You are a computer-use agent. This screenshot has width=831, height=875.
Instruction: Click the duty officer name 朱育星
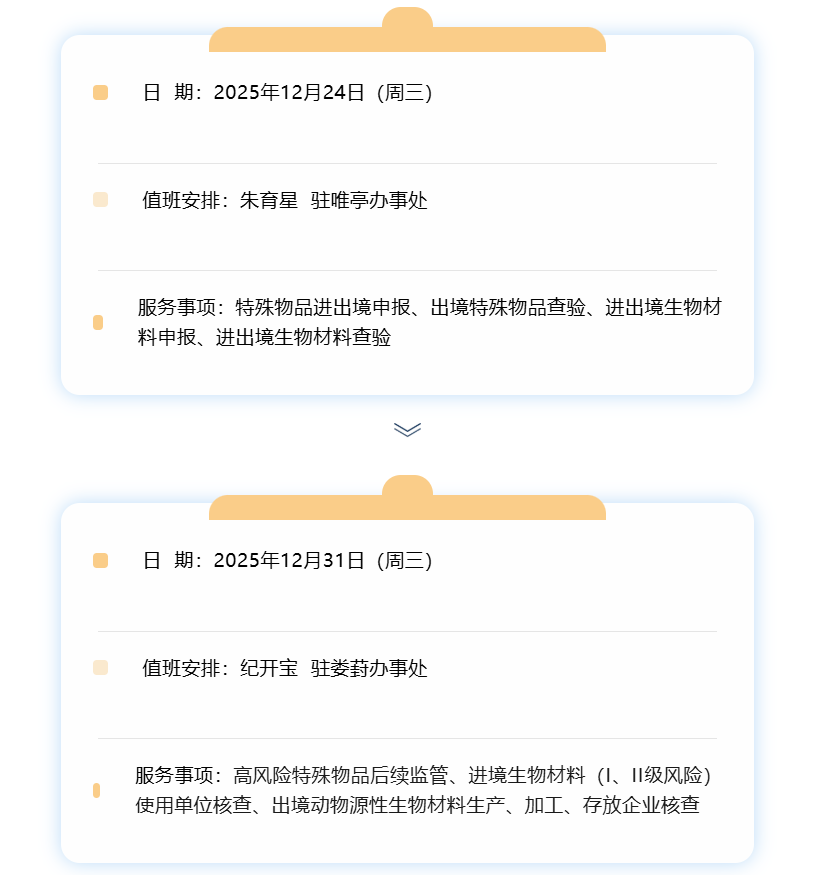point(269,200)
